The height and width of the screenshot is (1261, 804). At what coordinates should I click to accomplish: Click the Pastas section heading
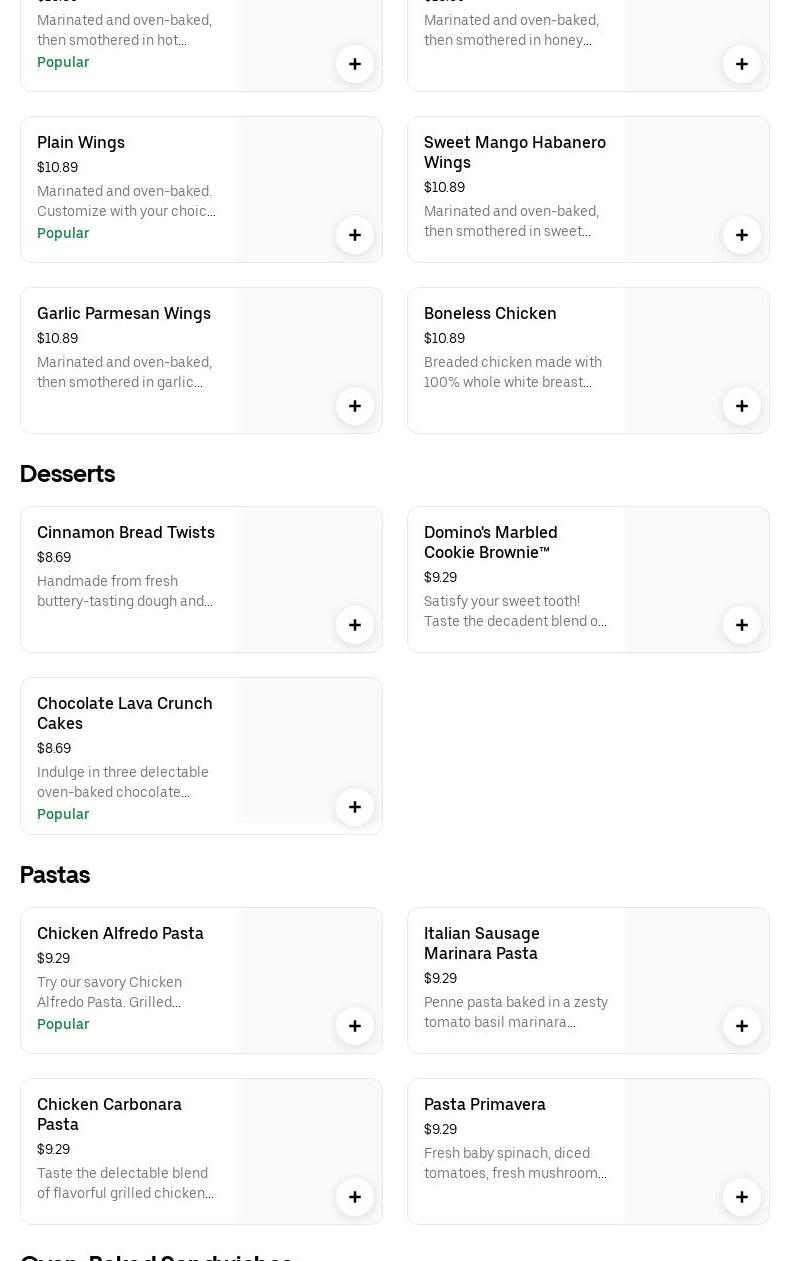55,875
